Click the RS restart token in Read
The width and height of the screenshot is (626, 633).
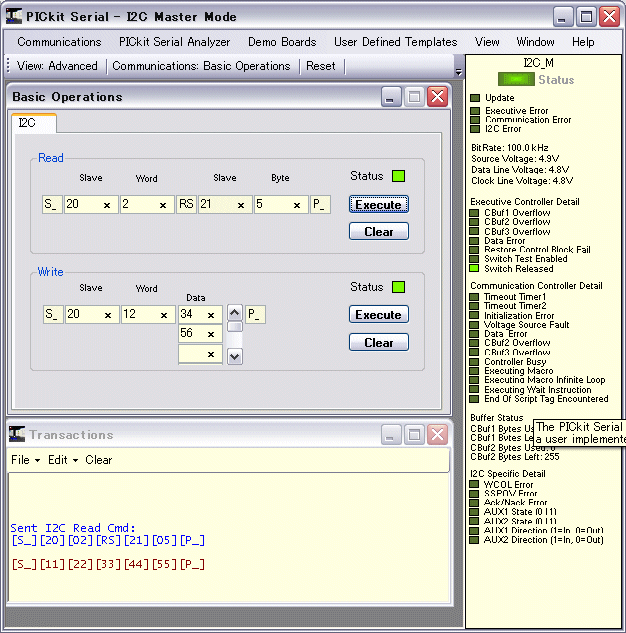[186, 204]
